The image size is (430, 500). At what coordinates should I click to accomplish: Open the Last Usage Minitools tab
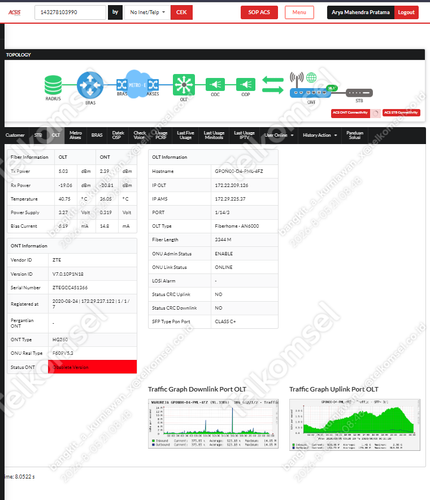214,135
